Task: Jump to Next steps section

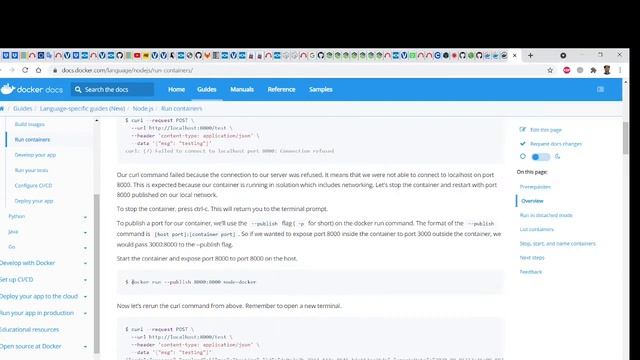Action: [x=532, y=258]
